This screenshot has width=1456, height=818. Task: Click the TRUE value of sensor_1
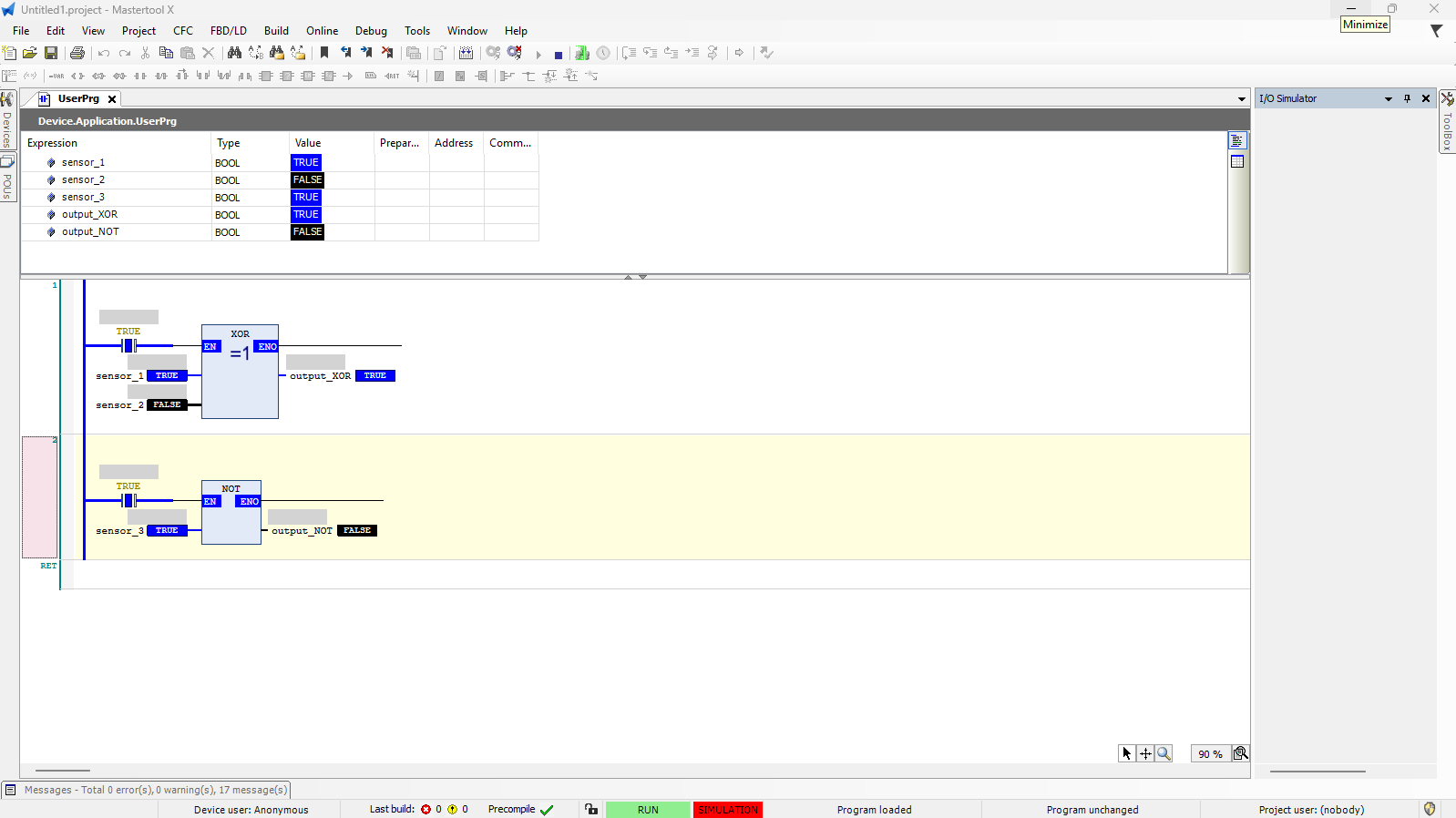coord(306,162)
